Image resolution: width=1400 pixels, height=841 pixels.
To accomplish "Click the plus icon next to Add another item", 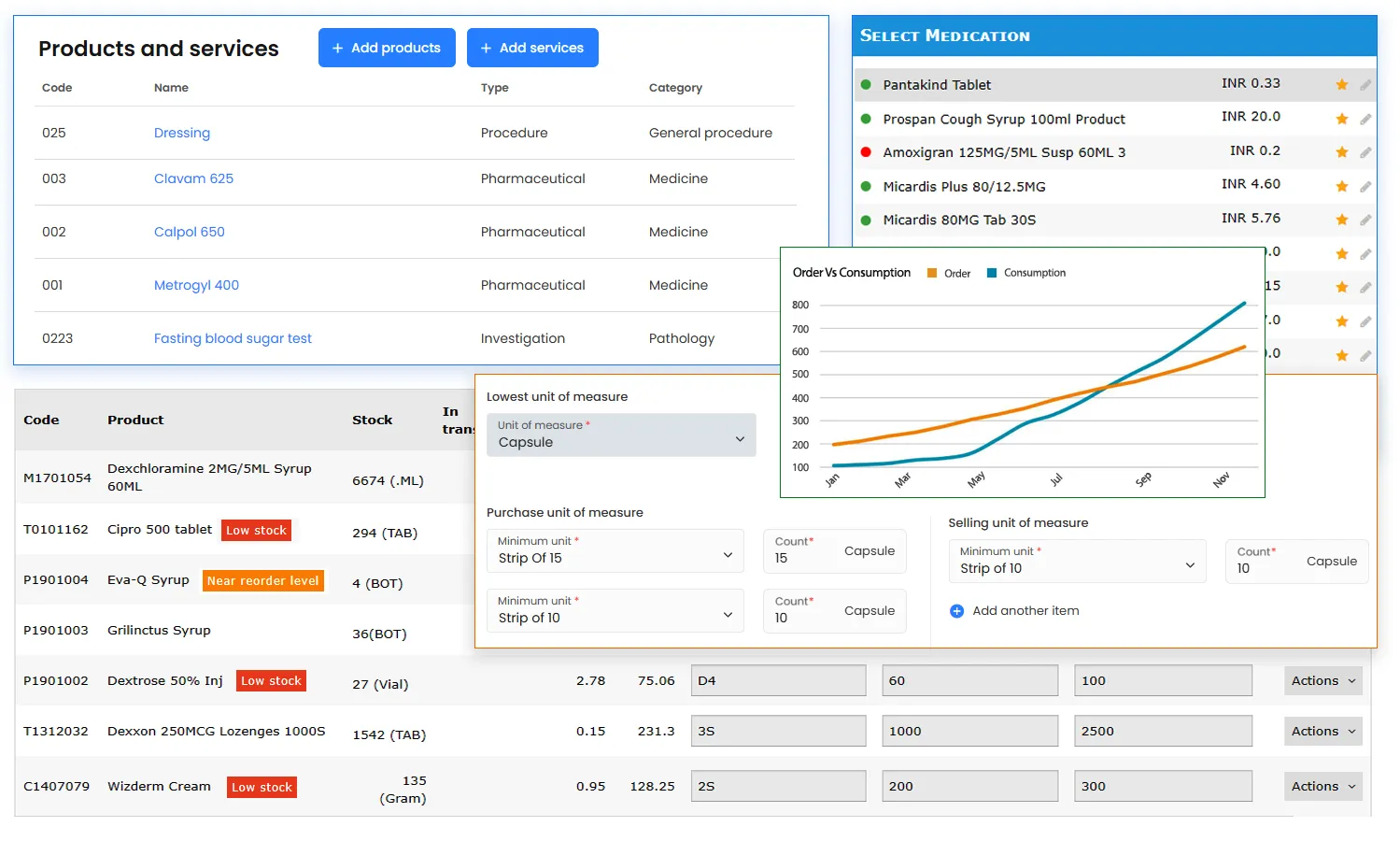I will click(956, 611).
